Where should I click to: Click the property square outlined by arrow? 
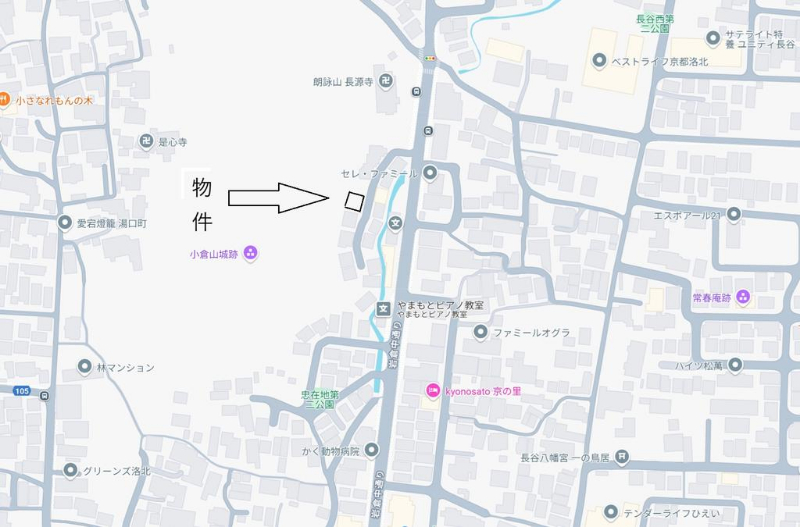click(x=354, y=201)
